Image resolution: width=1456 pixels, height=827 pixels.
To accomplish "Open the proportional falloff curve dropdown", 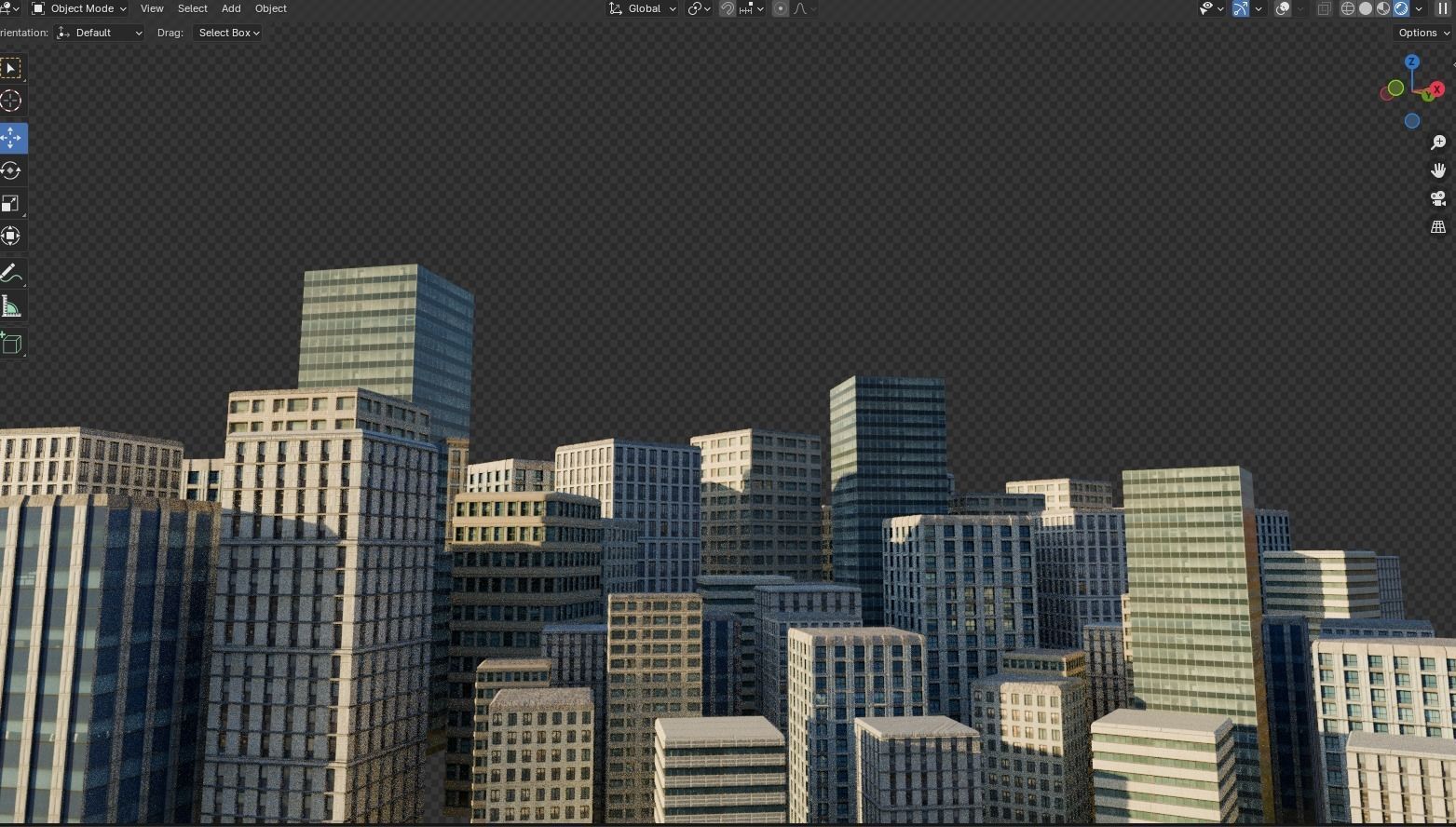I will click(805, 8).
